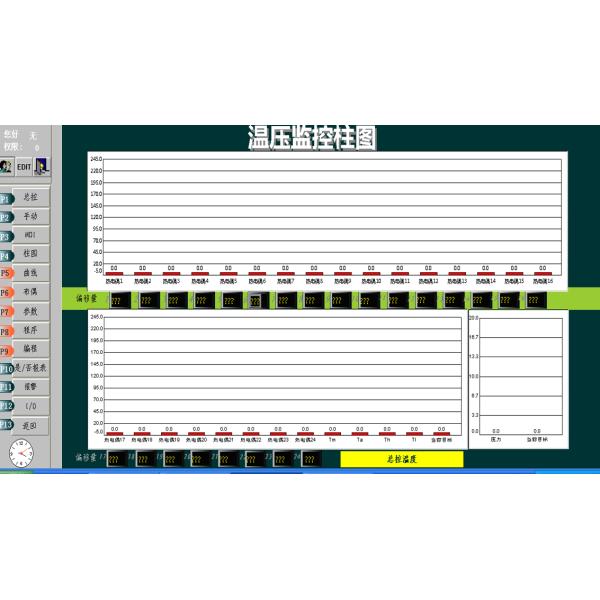Click the exit door icon
The height and width of the screenshot is (600, 600).
click(x=43, y=165)
